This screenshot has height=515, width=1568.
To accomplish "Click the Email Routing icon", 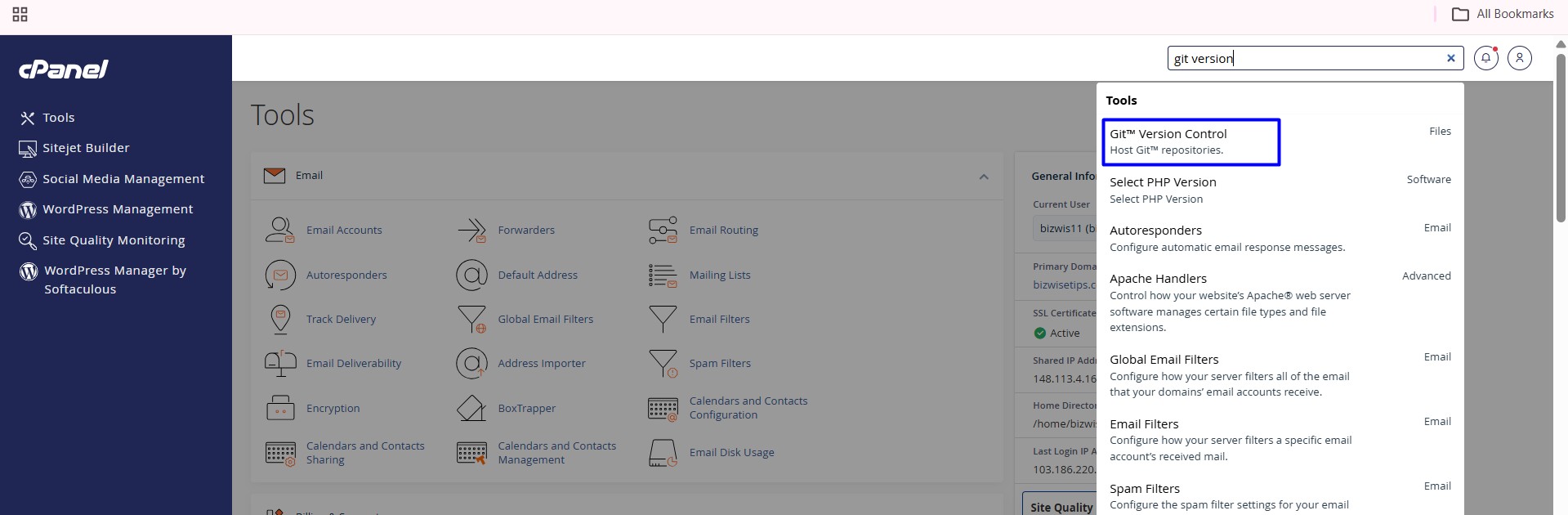I will coord(663,231).
